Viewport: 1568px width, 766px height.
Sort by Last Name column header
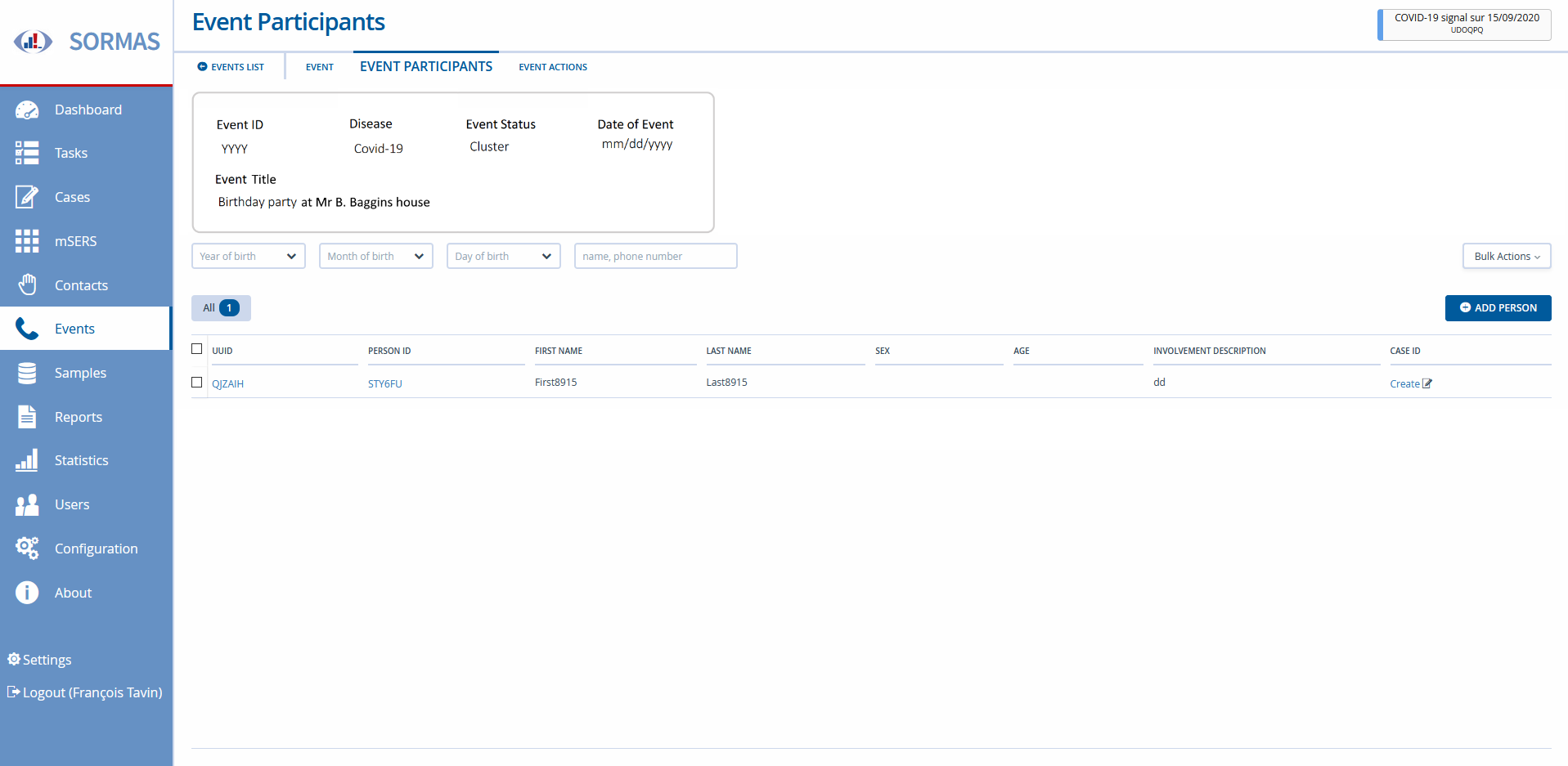click(x=729, y=351)
